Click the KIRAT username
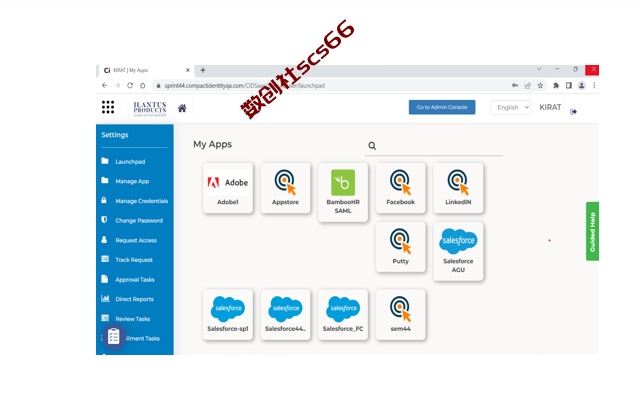The width and height of the screenshot is (640, 400). coord(550,107)
